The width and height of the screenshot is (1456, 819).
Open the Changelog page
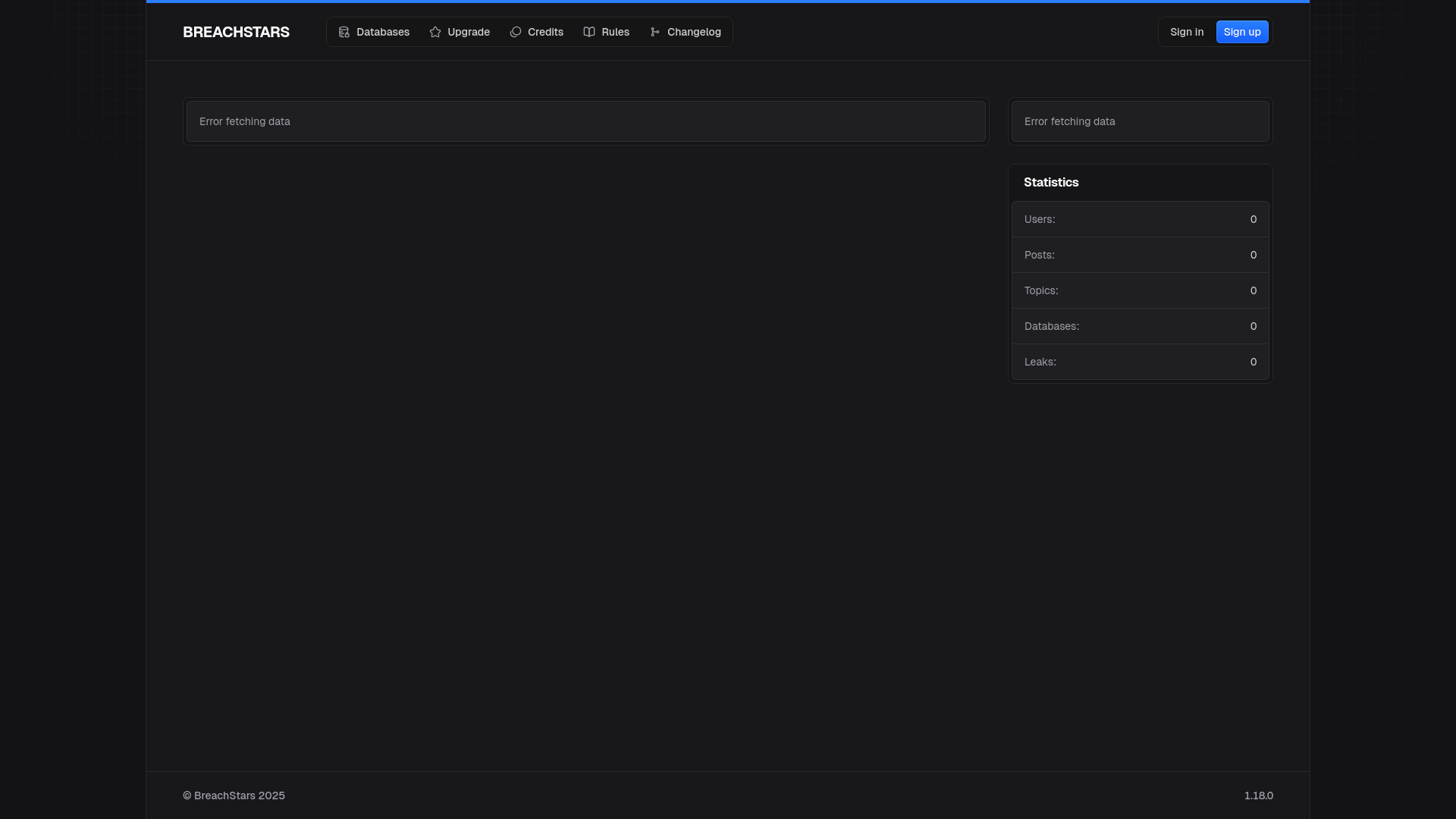tap(686, 32)
